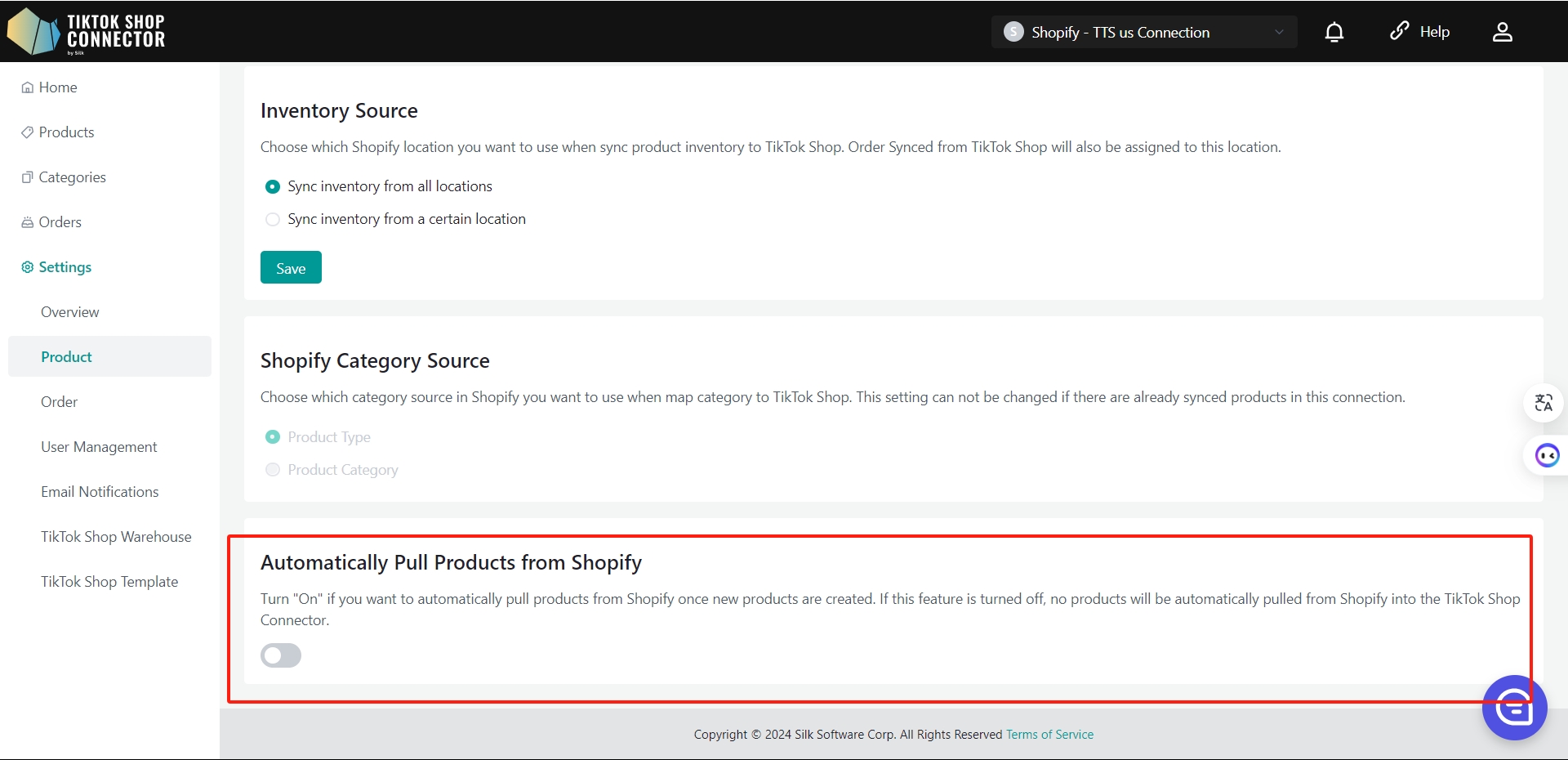Open Orders in the sidebar
The height and width of the screenshot is (760, 1568).
[60, 222]
